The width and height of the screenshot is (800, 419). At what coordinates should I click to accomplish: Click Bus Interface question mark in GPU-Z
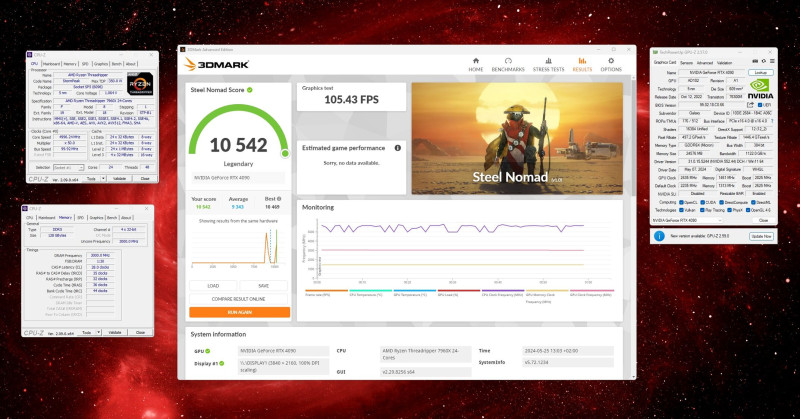772,121
